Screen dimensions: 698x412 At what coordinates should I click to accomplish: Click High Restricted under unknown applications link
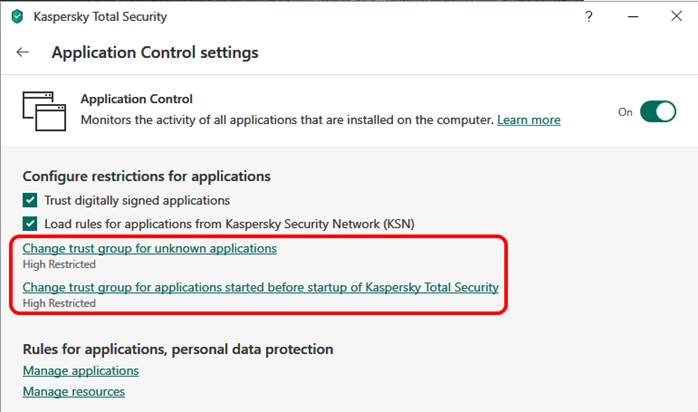59,264
